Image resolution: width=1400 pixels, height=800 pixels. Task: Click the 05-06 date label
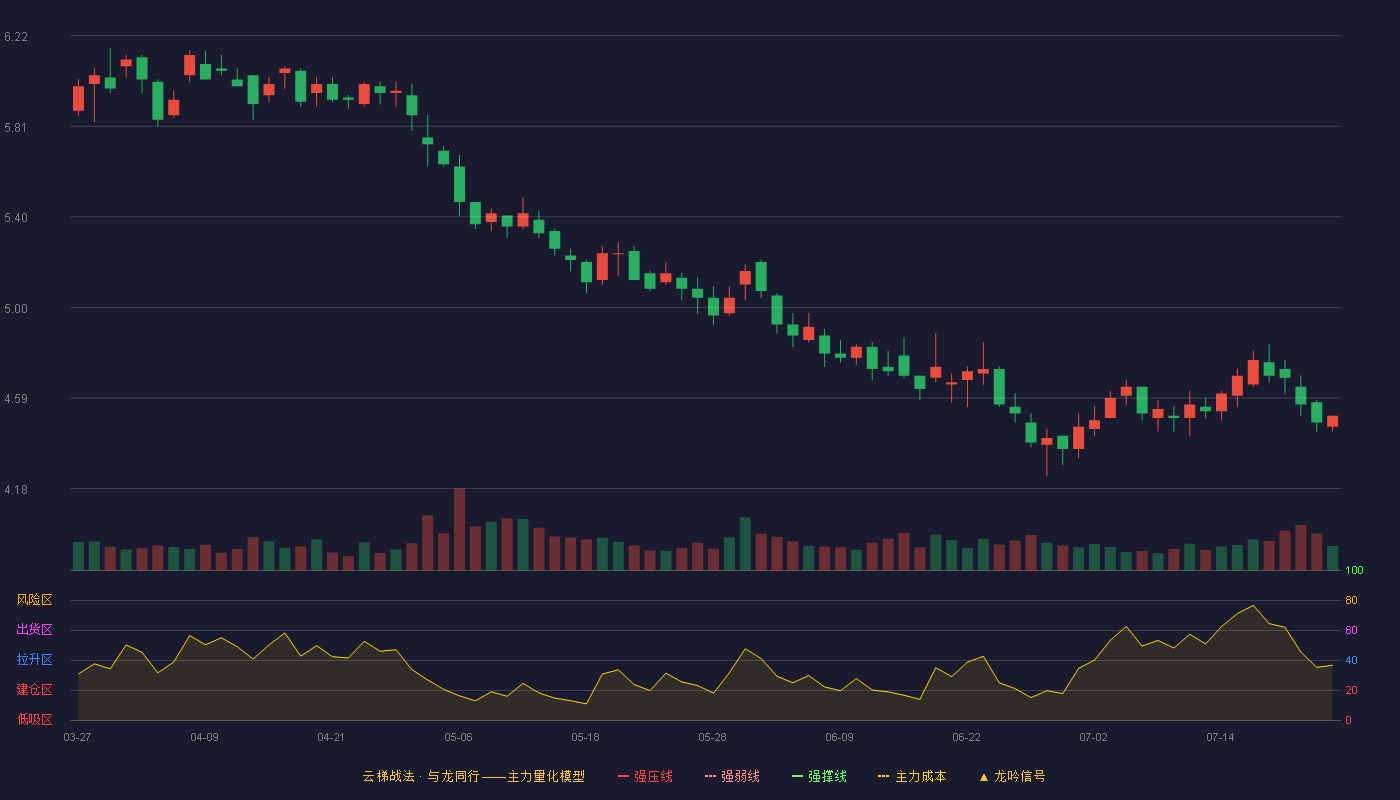(x=458, y=737)
